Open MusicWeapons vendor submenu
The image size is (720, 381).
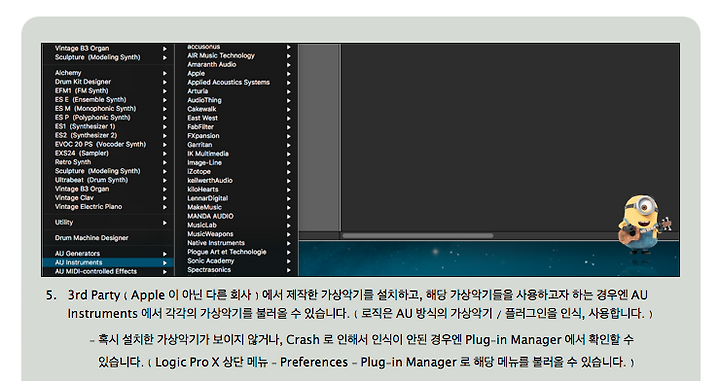click(x=237, y=234)
